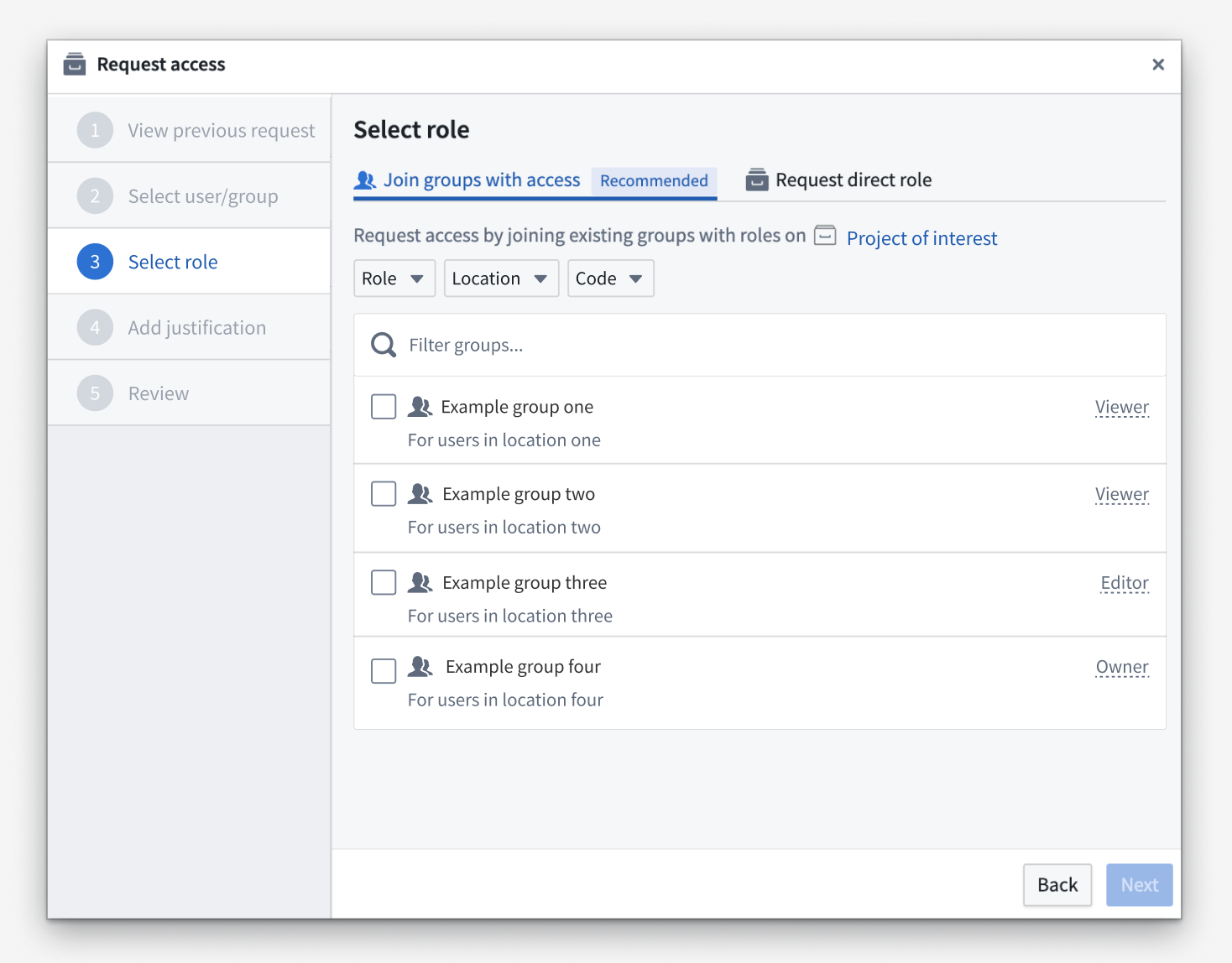The height and width of the screenshot is (963, 1232).
Task: Click the step 3 circle for Select role
Action: pos(95,262)
